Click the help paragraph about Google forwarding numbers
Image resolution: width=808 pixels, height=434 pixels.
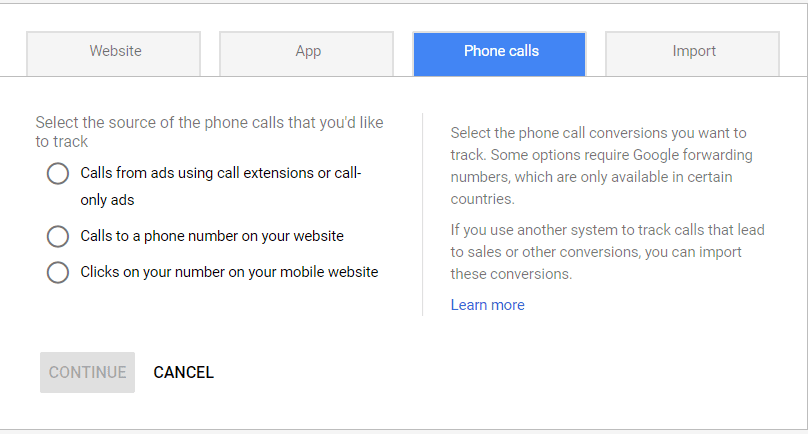[601, 166]
